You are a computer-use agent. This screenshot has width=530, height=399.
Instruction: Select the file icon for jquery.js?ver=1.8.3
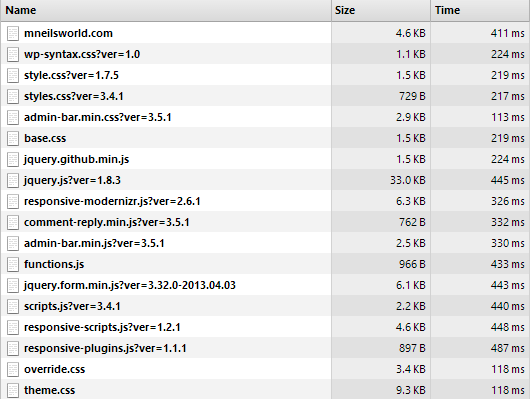pos(13,180)
